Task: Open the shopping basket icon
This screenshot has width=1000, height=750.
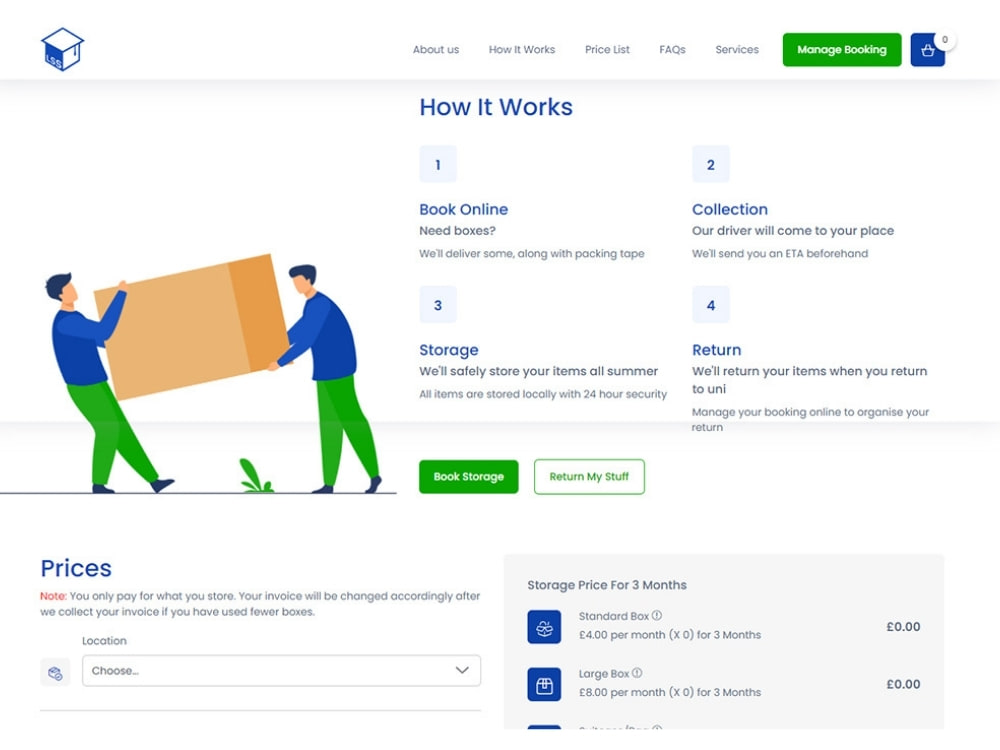Action: click(927, 50)
